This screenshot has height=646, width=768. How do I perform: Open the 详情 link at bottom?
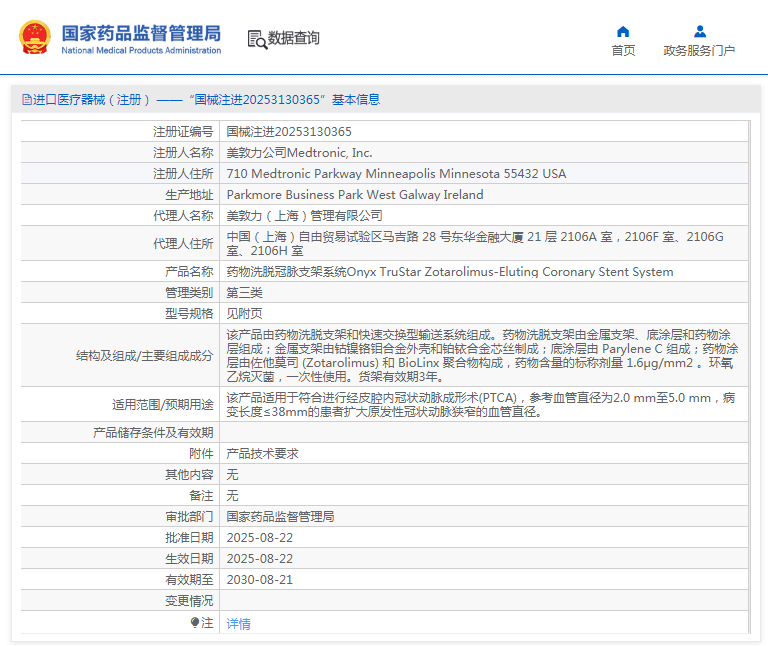pyautogui.click(x=239, y=623)
